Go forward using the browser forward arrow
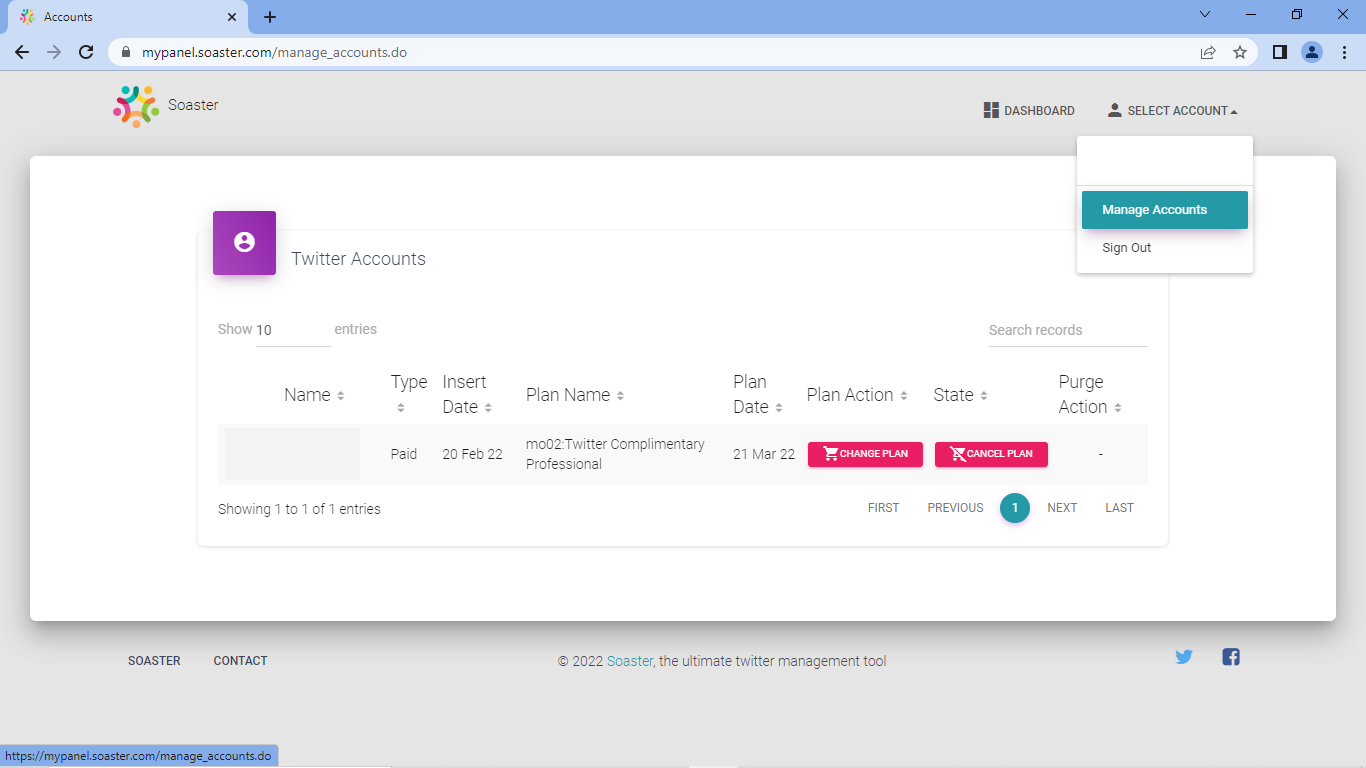This screenshot has height=768, width=1366. [54, 52]
